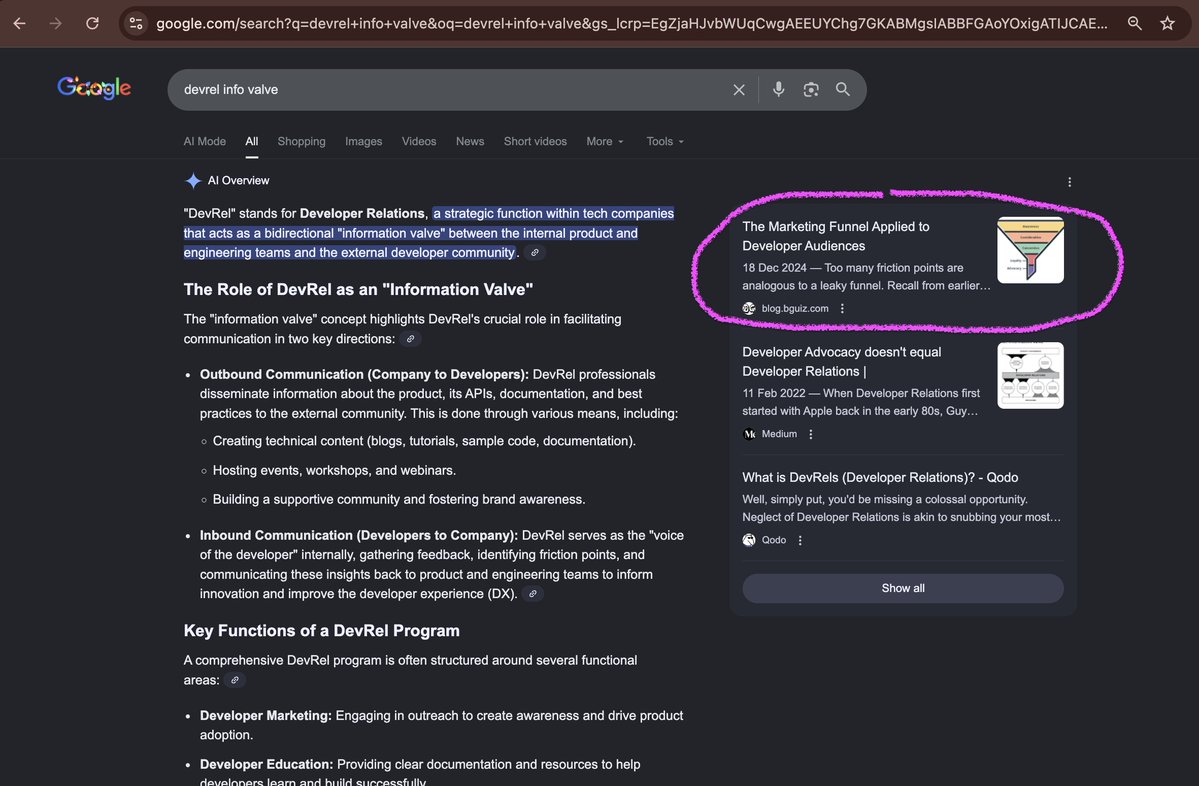Screen dimensions: 1199x786
Task: Click the Qodo source label
Action: point(774,541)
